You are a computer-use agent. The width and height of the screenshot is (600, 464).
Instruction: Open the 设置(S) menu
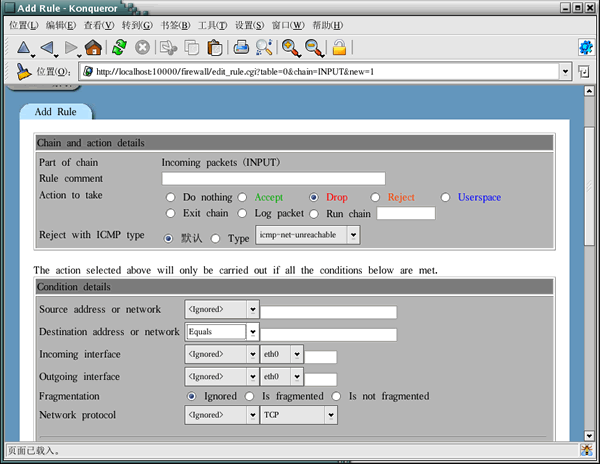point(249,25)
